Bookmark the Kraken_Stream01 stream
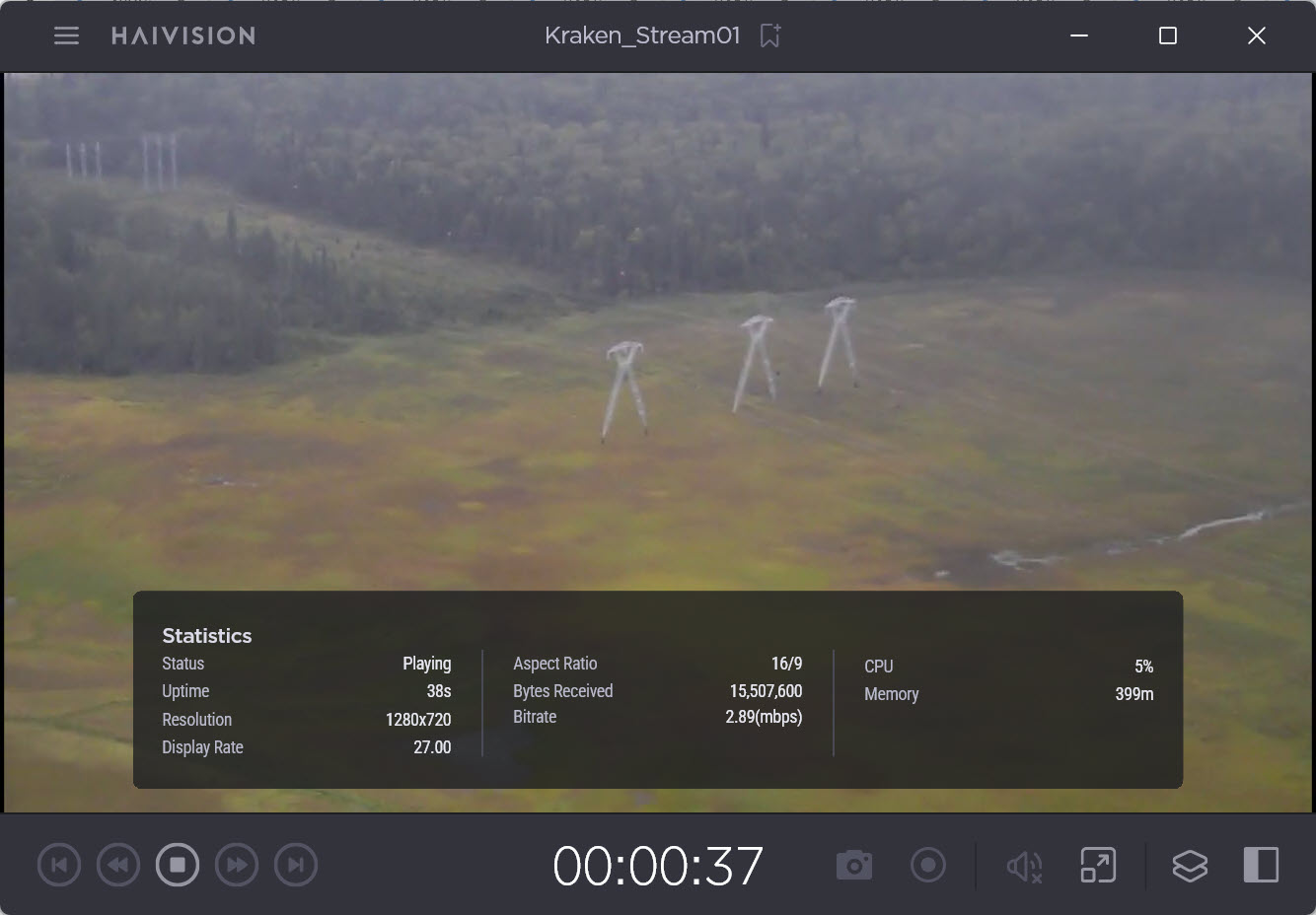The width and height of the screenshot is (1316, 915). coord(770,35)
